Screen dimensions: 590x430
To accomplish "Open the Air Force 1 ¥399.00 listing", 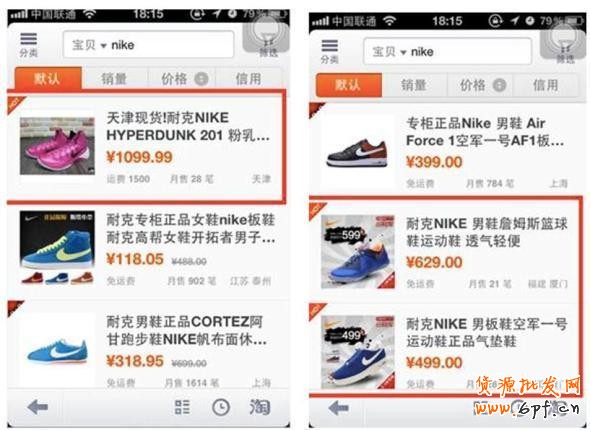I will coord(447,149).
